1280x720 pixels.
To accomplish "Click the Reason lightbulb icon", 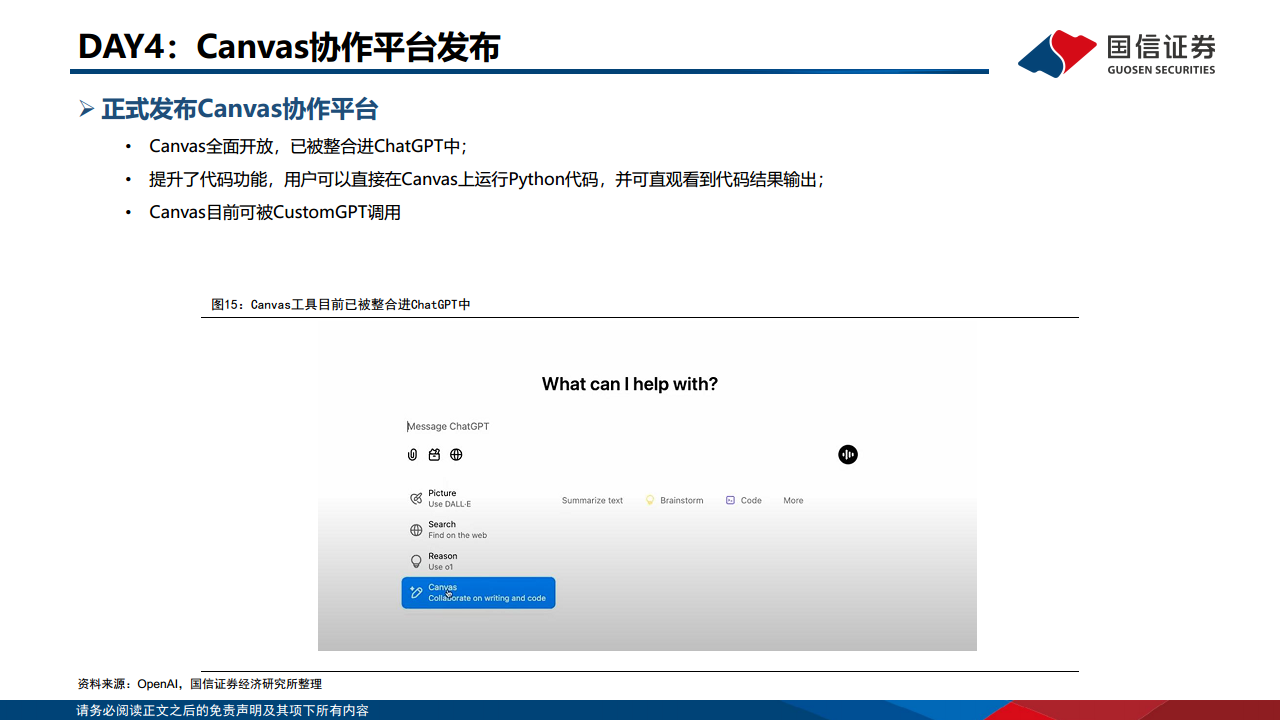I will (x=416, y=561).
